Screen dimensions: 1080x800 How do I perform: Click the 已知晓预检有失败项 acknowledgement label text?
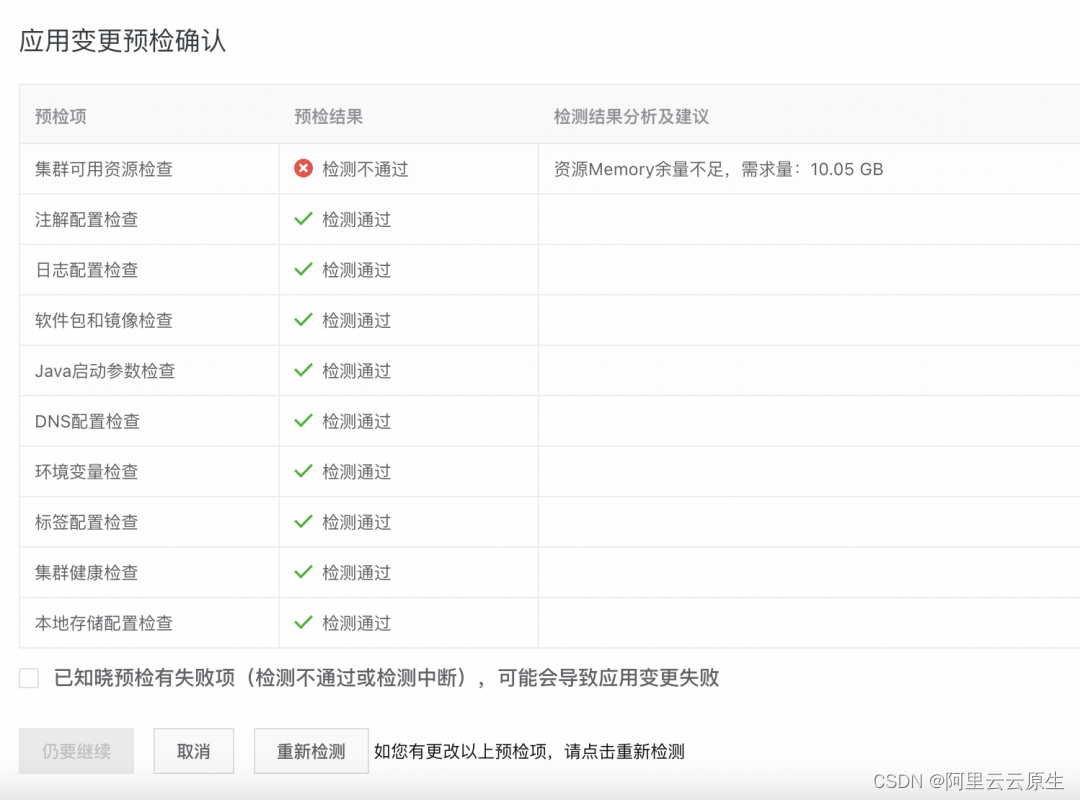coord(386,678)
